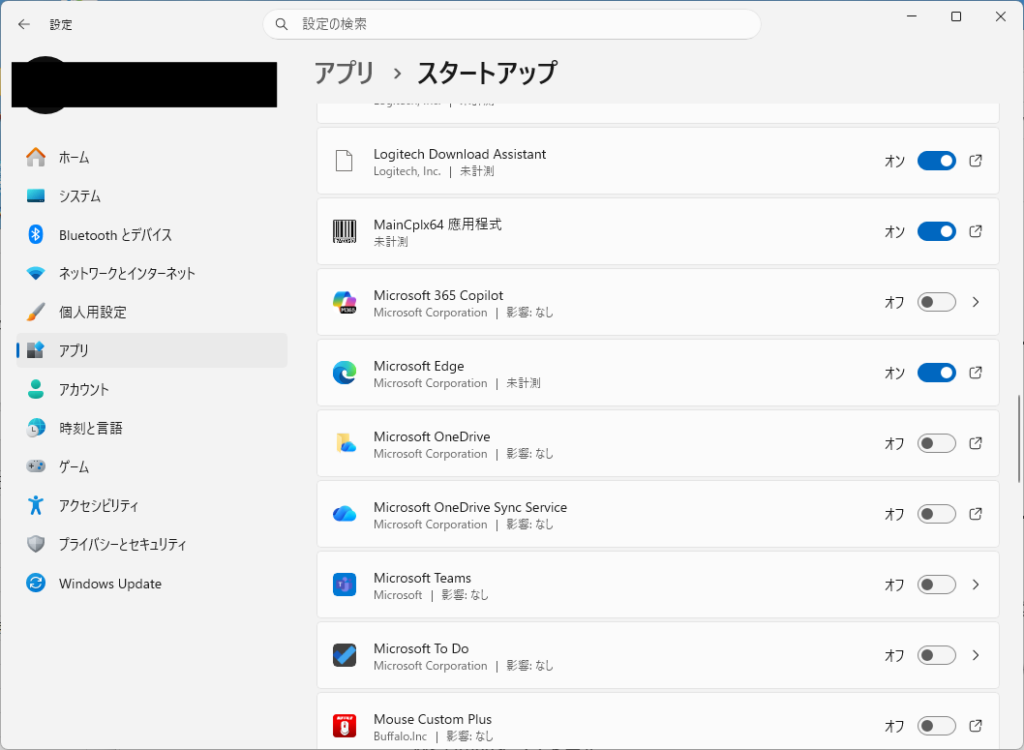Image resolution: width=1024 pixels, height=750 pixels.
Task: Open Microsoft OneDrive external link icon
Action: pyautogui.click(x=975, y=443)
